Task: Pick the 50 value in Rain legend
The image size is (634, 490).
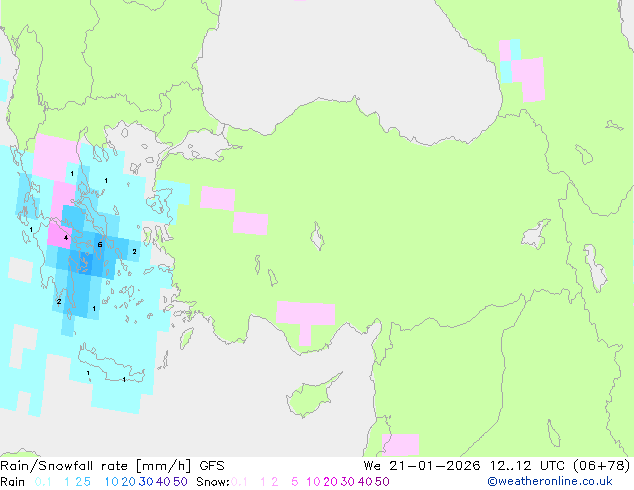Action: click(x=180, y=482)
